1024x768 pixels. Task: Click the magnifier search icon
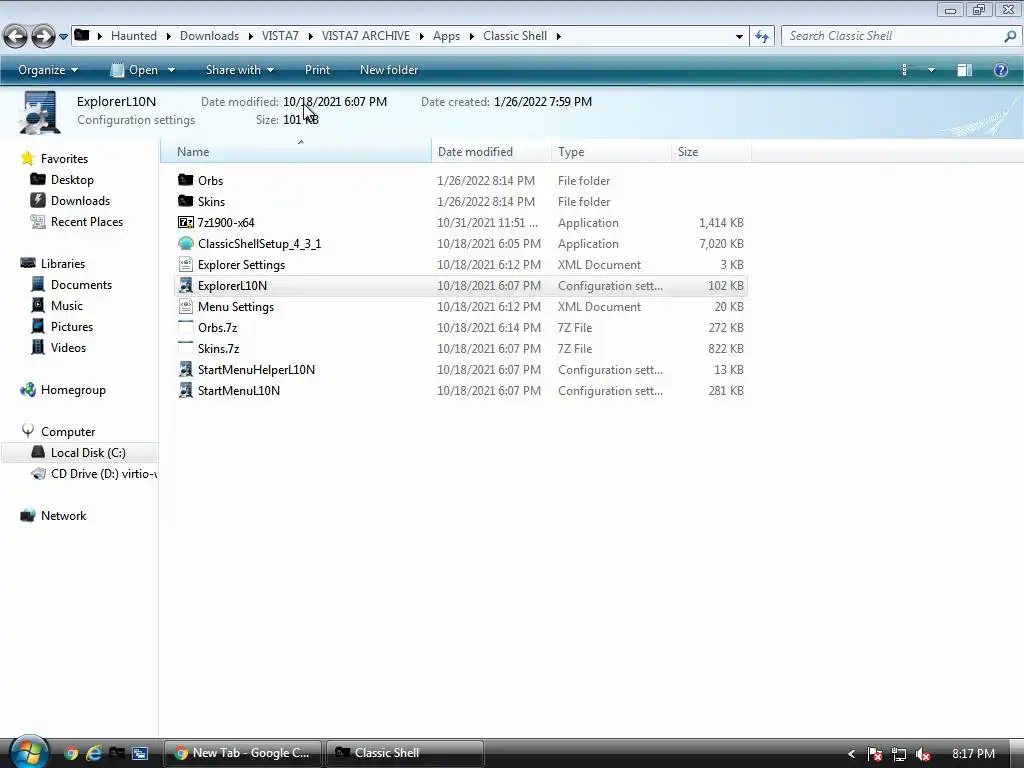pyautogui.click(x=1010, y=36)
